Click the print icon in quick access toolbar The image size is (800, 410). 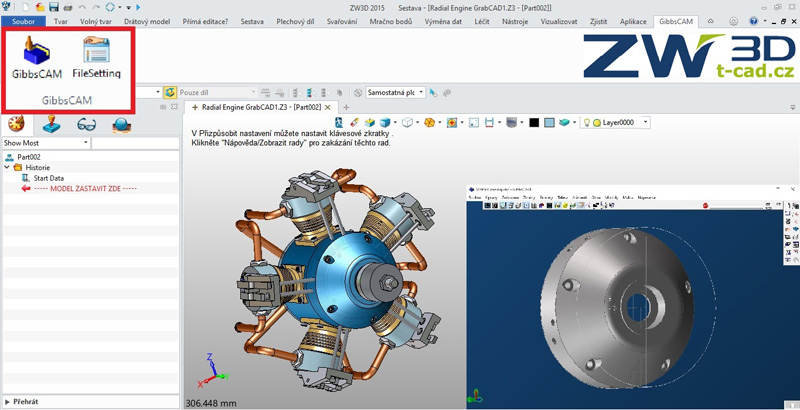pyautogui.click(x=67, y=7)
